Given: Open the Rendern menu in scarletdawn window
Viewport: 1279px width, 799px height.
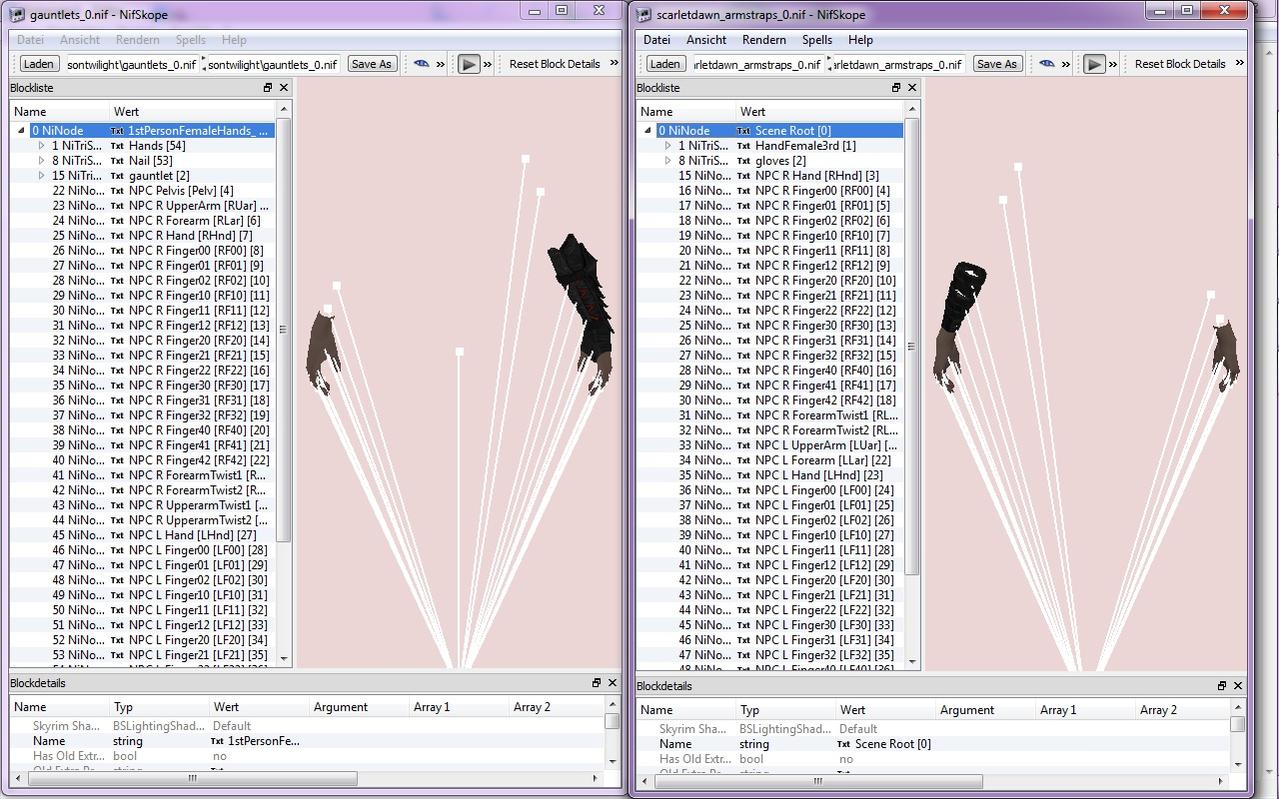Looking at the screenshot, I should click(763, 40).
